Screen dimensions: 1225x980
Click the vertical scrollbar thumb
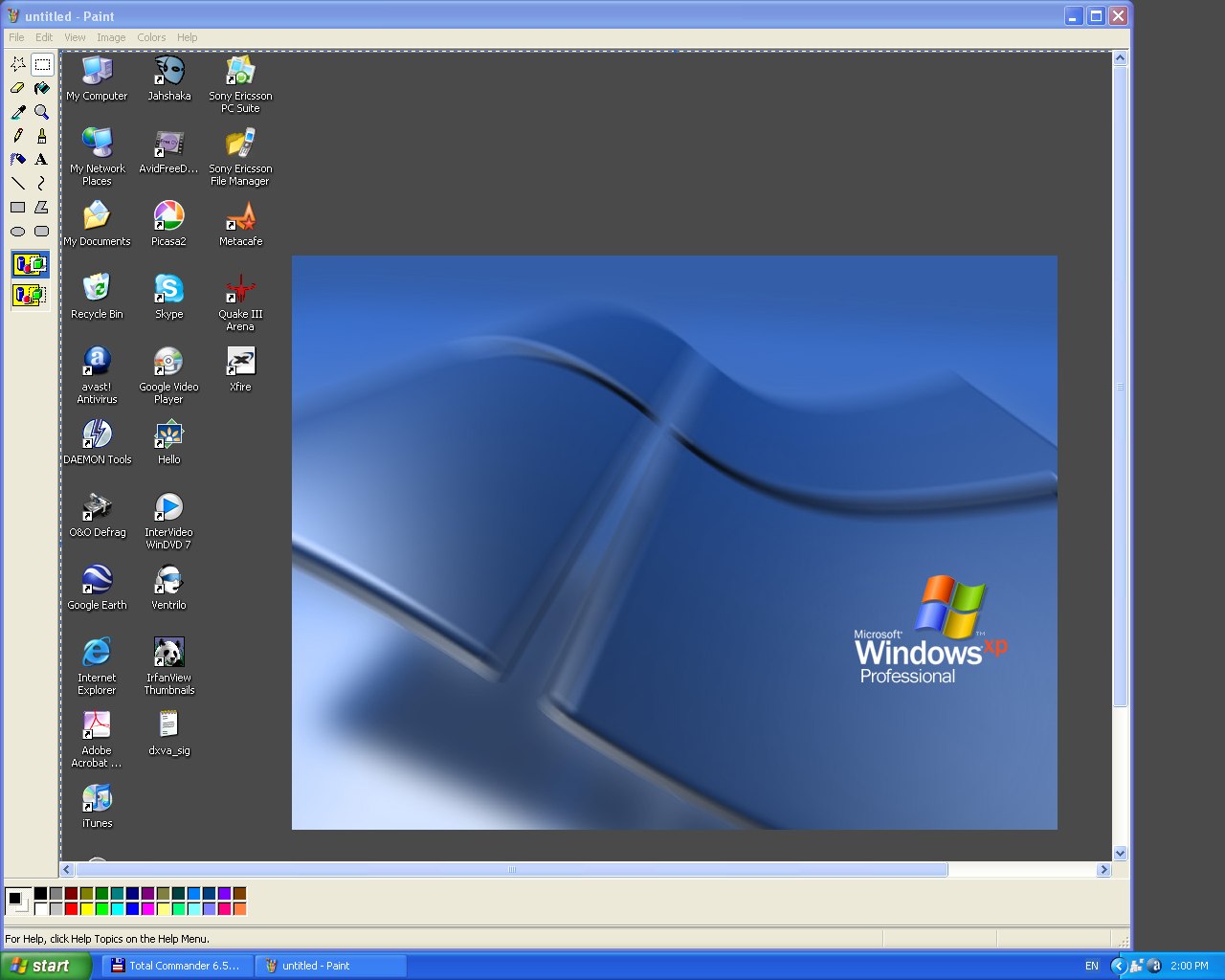tap(1121, 387)
